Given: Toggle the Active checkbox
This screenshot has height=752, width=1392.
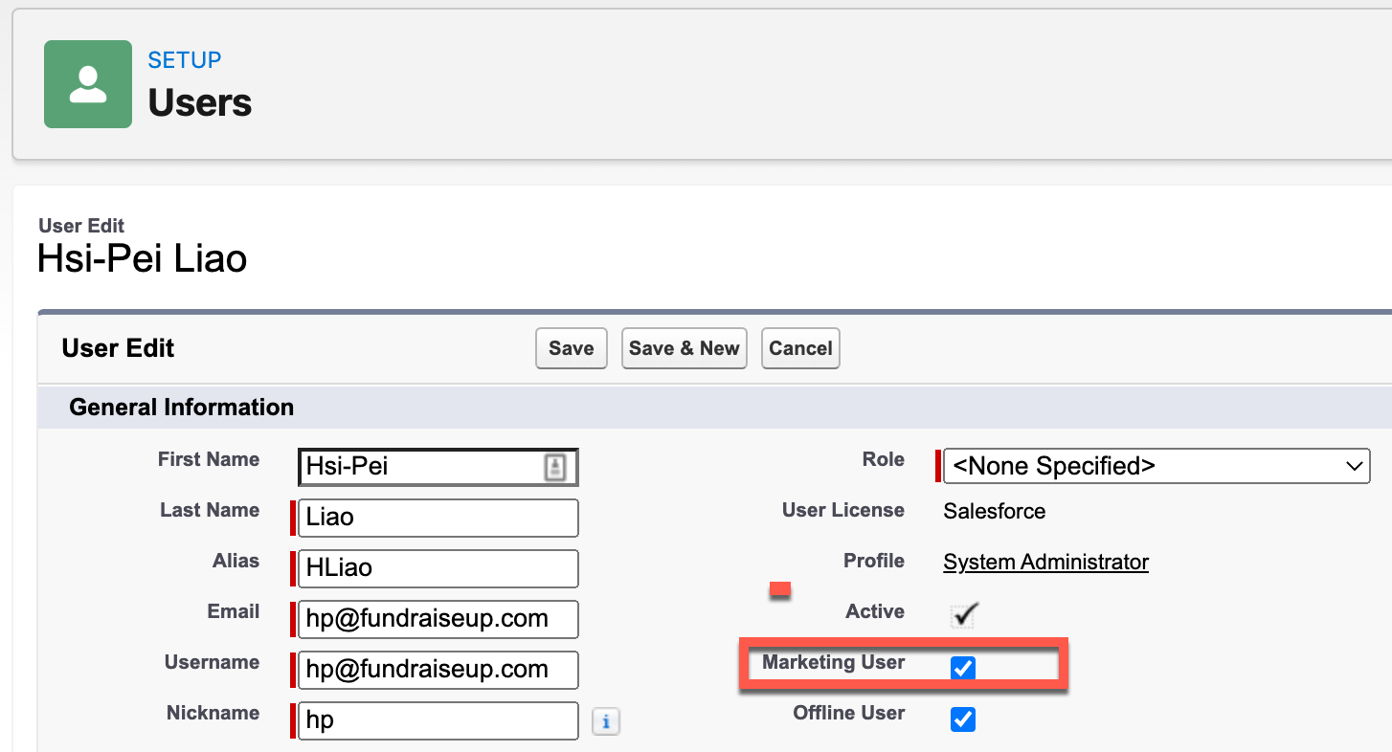Looking at the screenshot, I should [963, 615].
